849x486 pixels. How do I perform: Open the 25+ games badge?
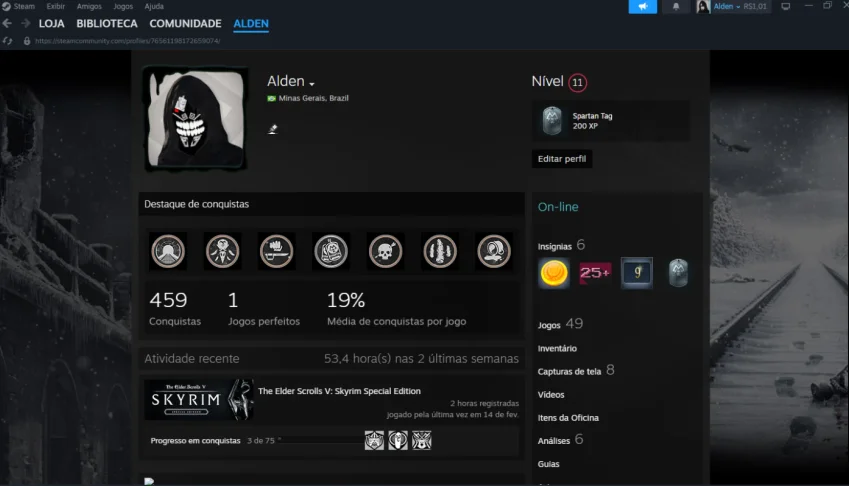[595, 273]
